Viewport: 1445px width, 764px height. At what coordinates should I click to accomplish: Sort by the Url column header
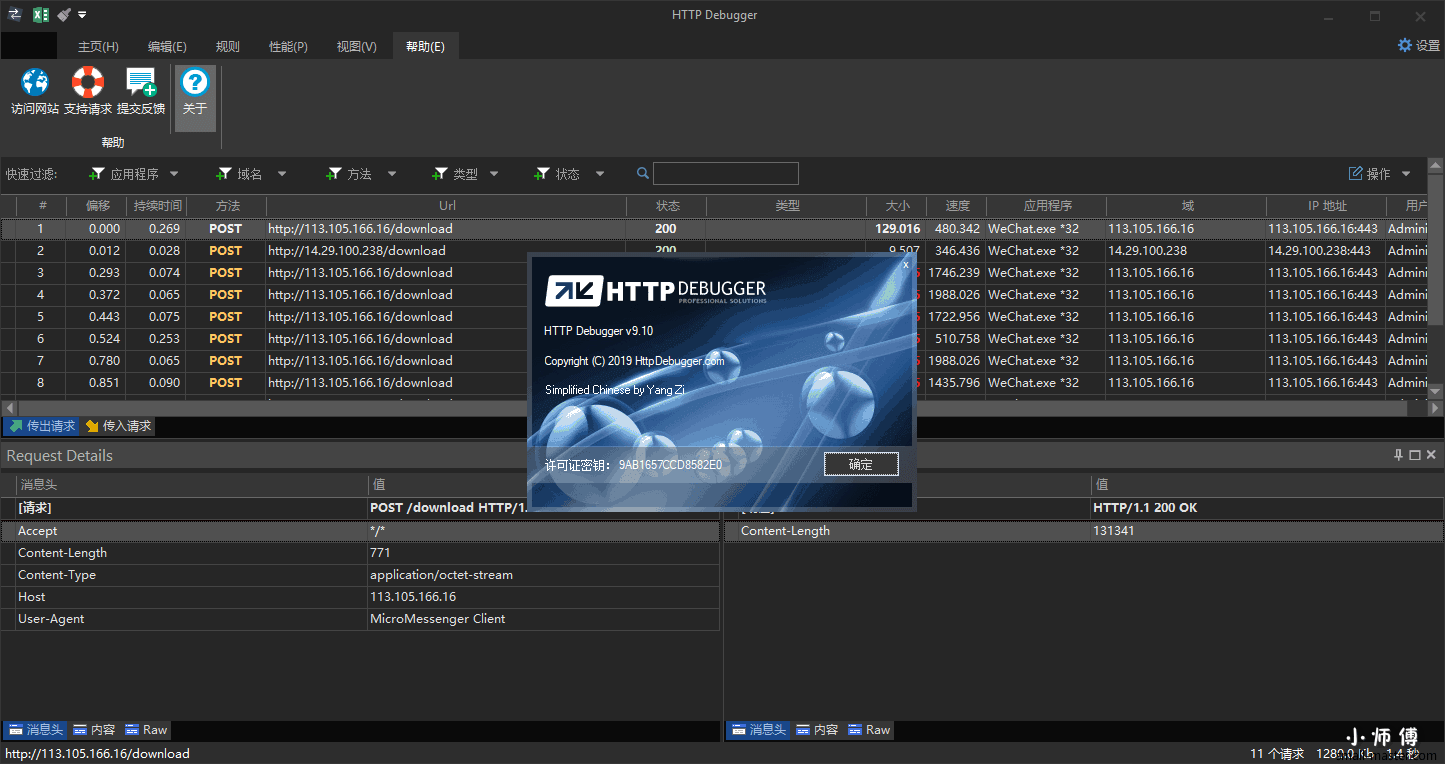click(x=447, y=206)
